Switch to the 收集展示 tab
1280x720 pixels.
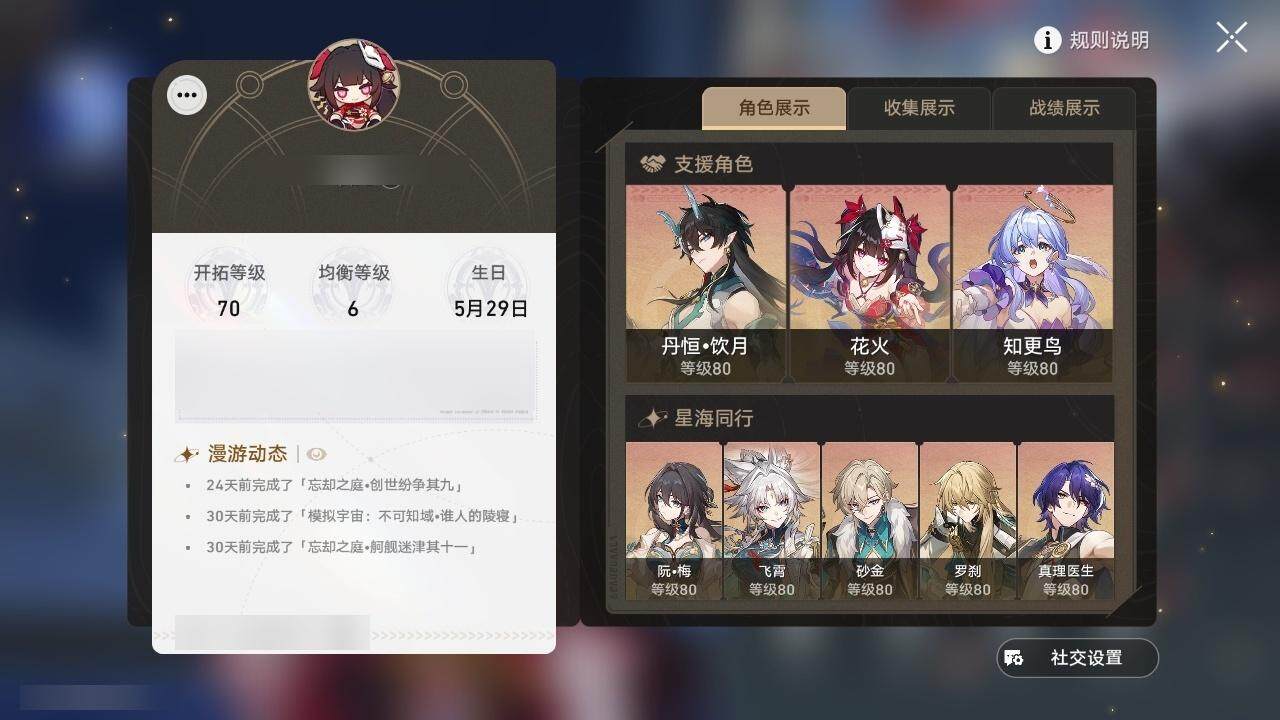coord(919,108)
